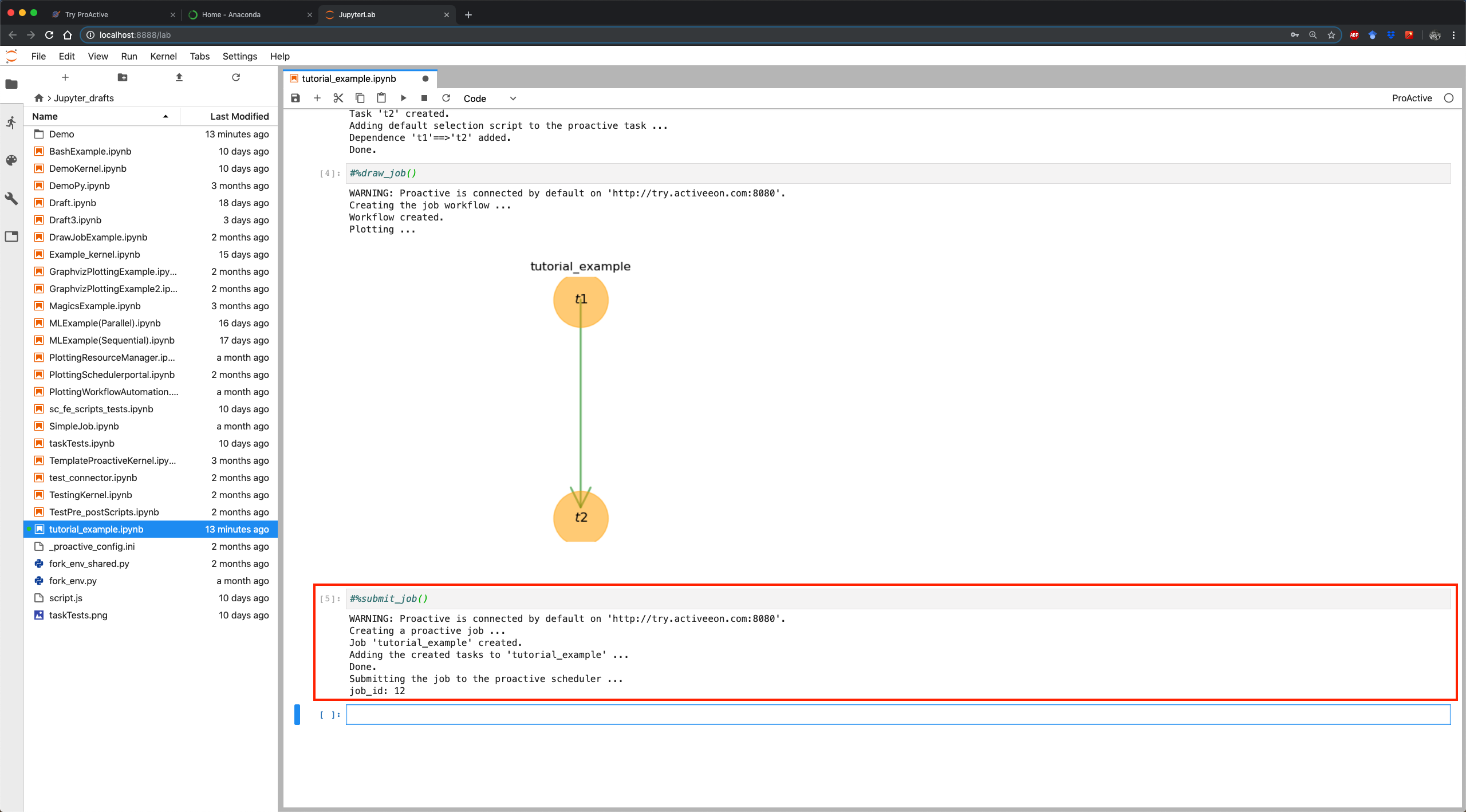Go to the home directory folder icon

pyautogui.click(x=39, y=98)
